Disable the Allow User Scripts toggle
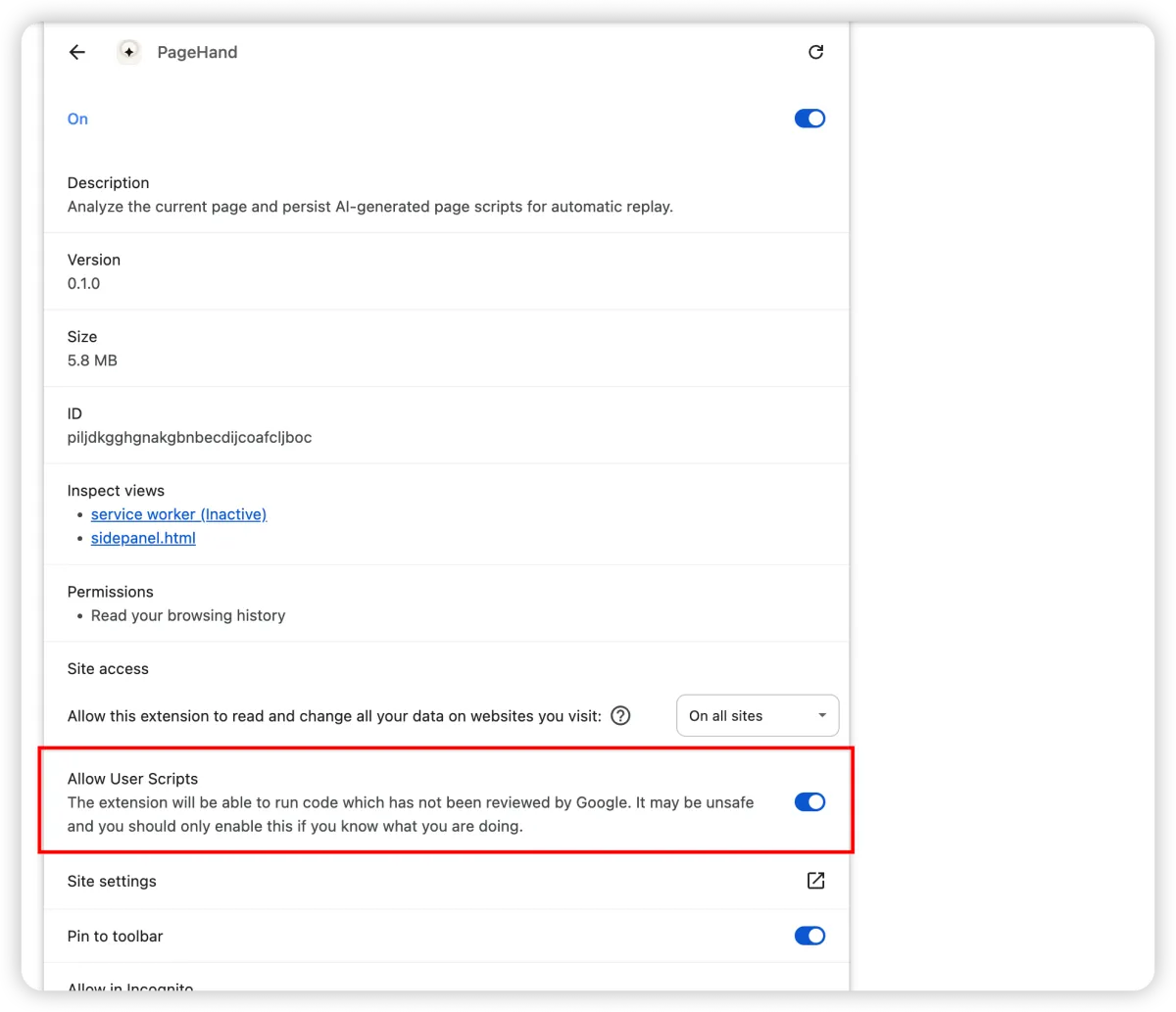The image size is (1176, 1012). click(x=809, y=801)
